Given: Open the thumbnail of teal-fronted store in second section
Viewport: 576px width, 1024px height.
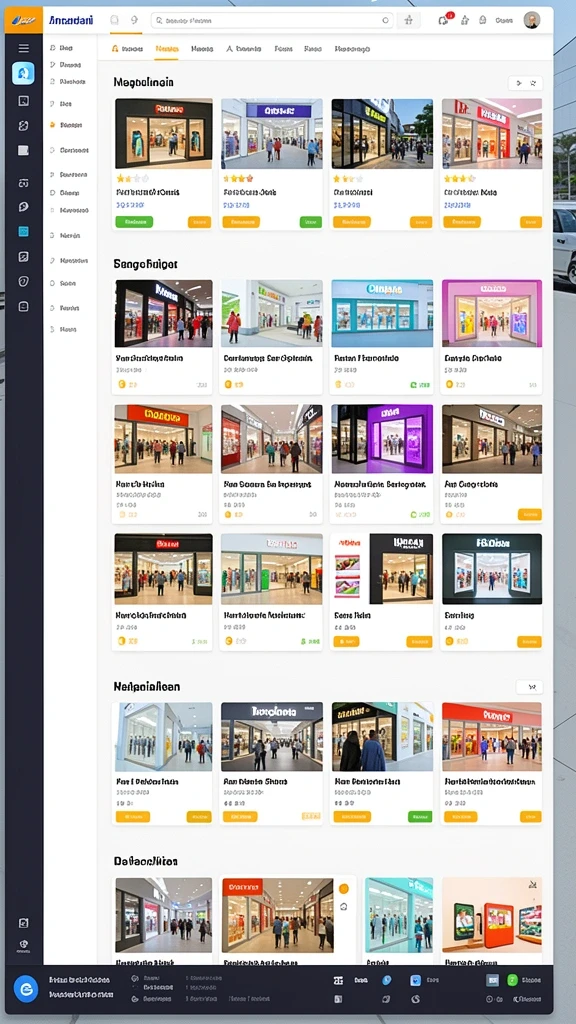Looking at the screenshot, I should [x=382, y=313].
